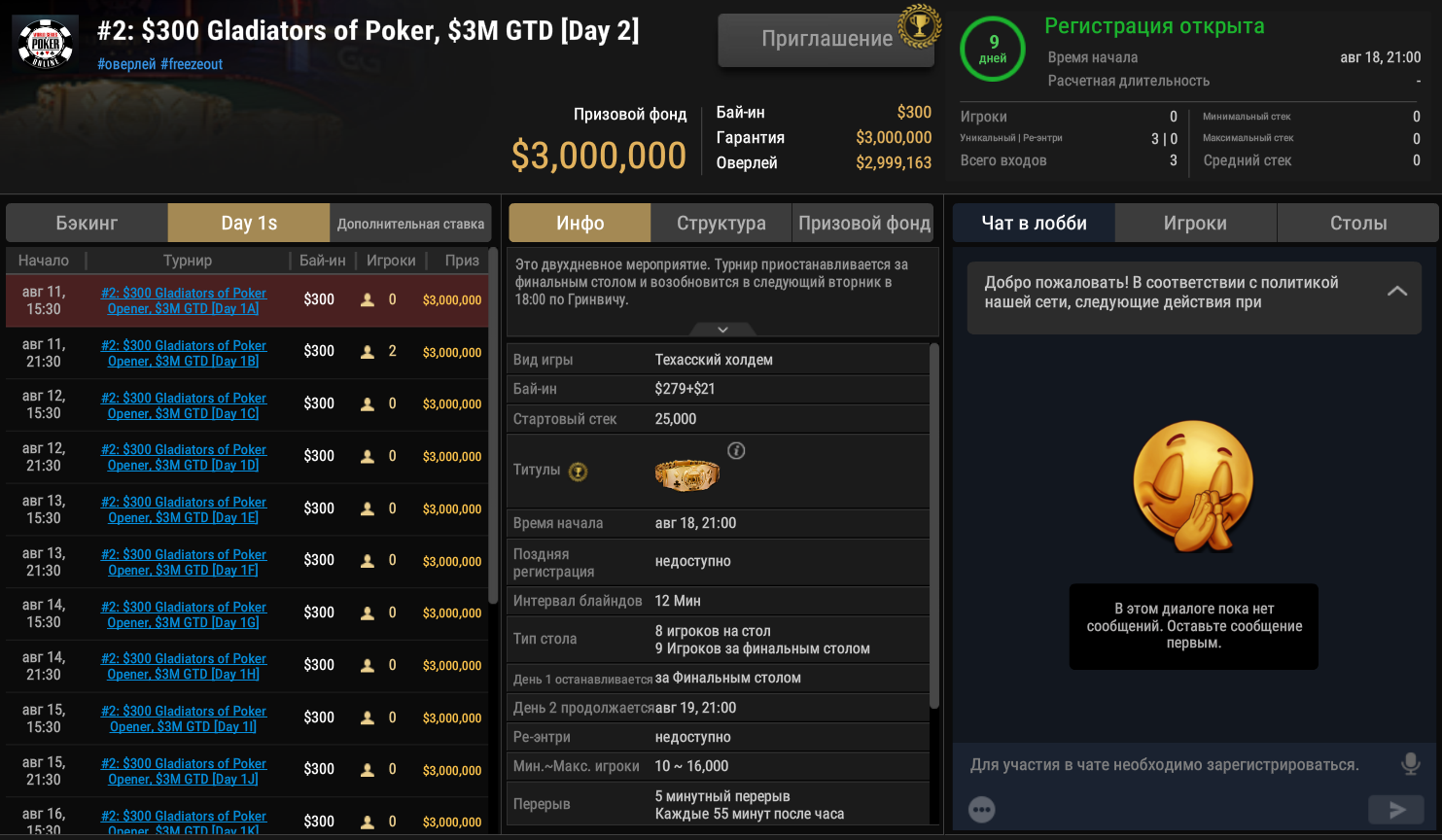Click the gold bracelet title image

click(x=686, y=474)
